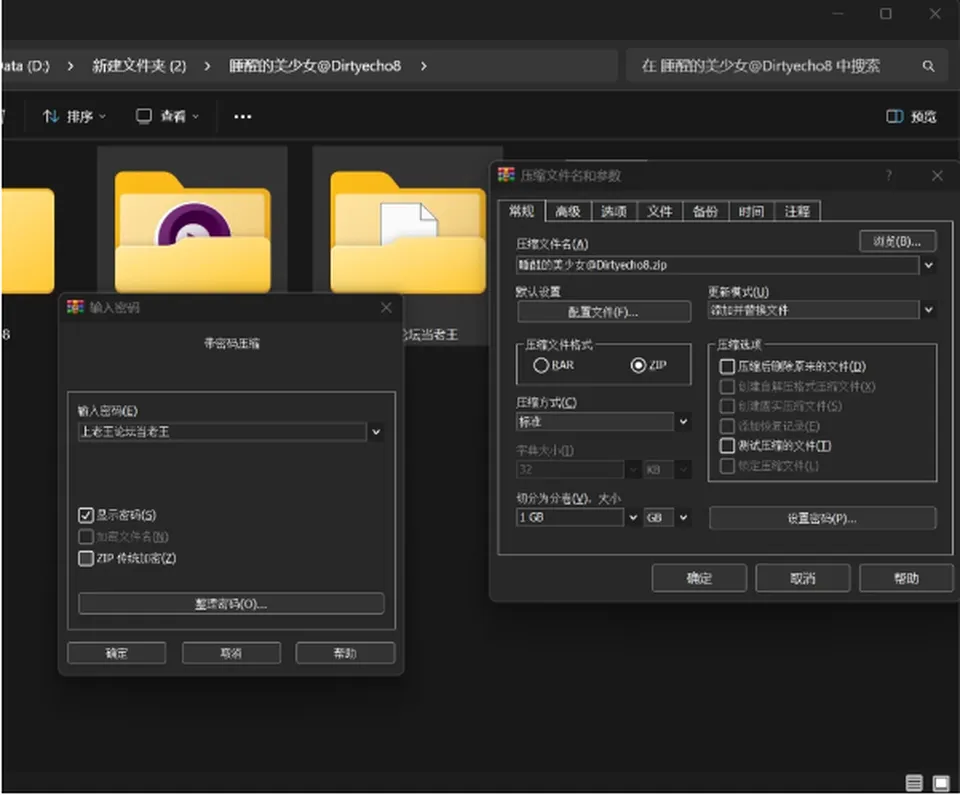The height and width of the screenshot is (795, 960).
Task: Click the 浏览(B)... button
Action: tap(898, 241)
